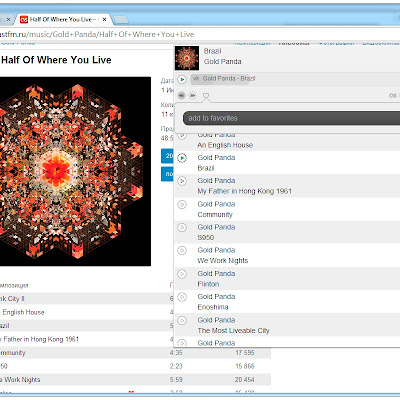Click the 17 595 listeners value
Viewport: 400px width, 400px height.
[x=245, y=352]
